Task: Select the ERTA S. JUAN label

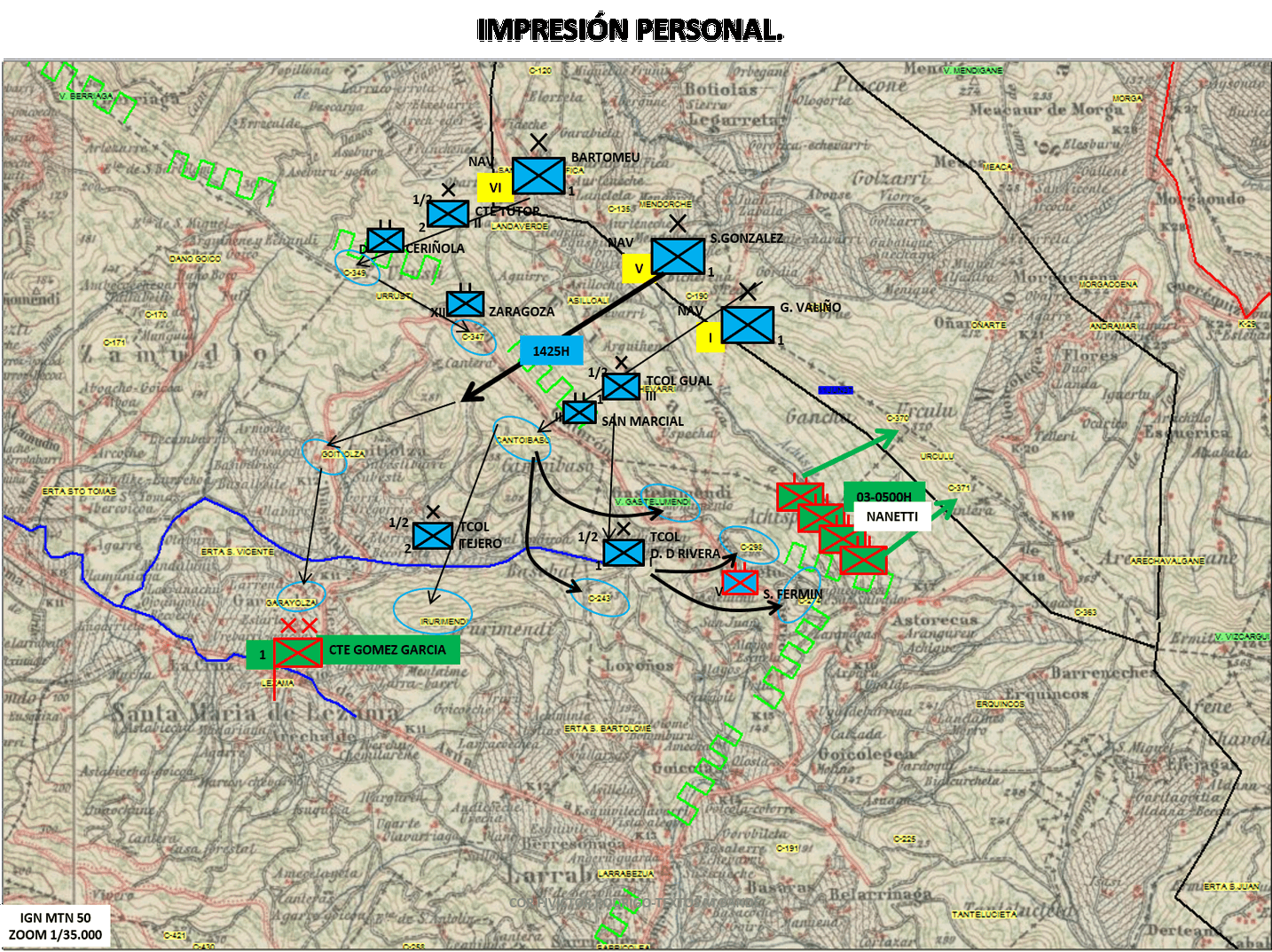Action: [1231, 886]
